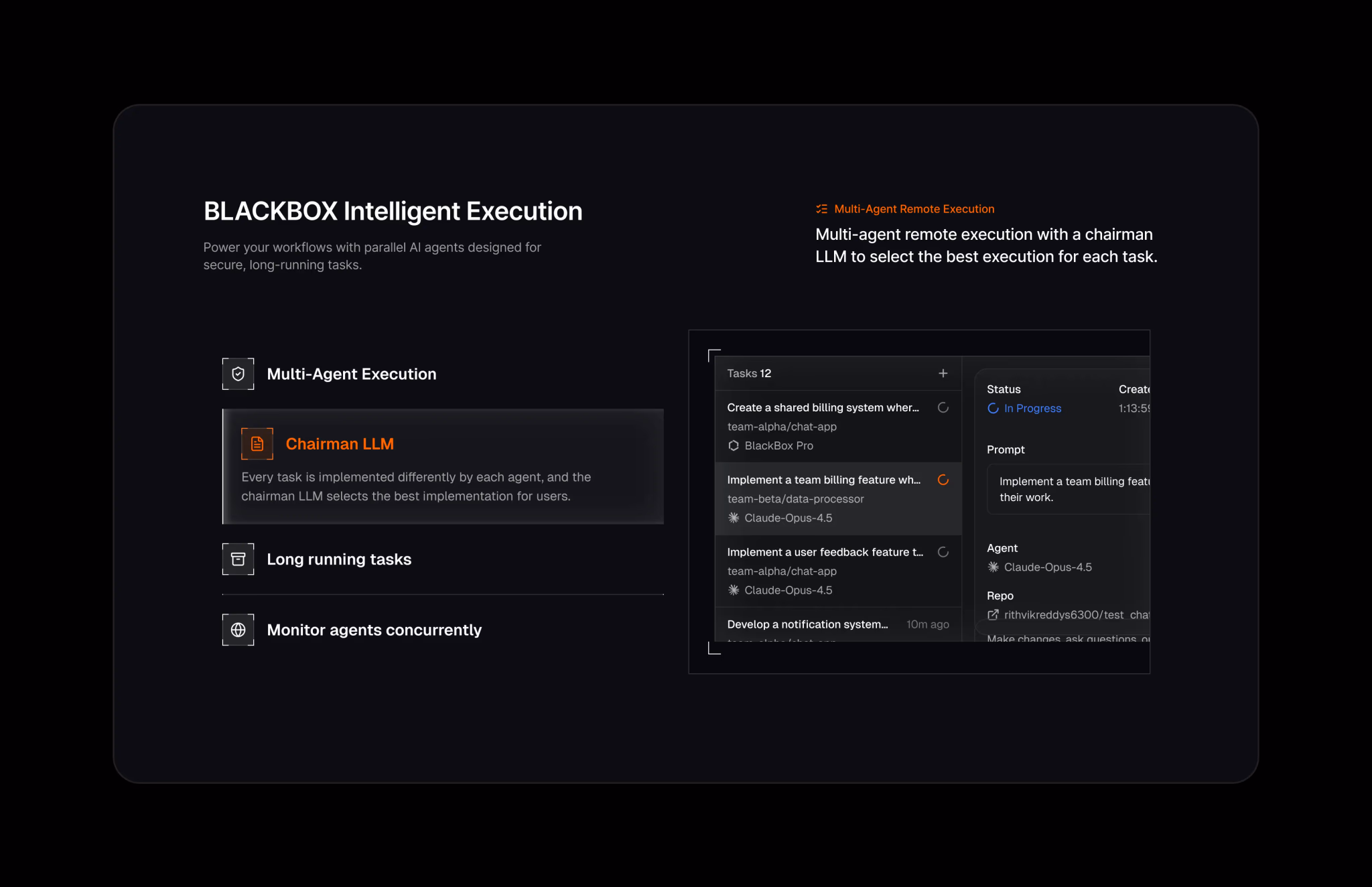Click the checklist icon by Multi-Agent Remote Execution
Screen dimensions: 1372x887
click(821, 209)
